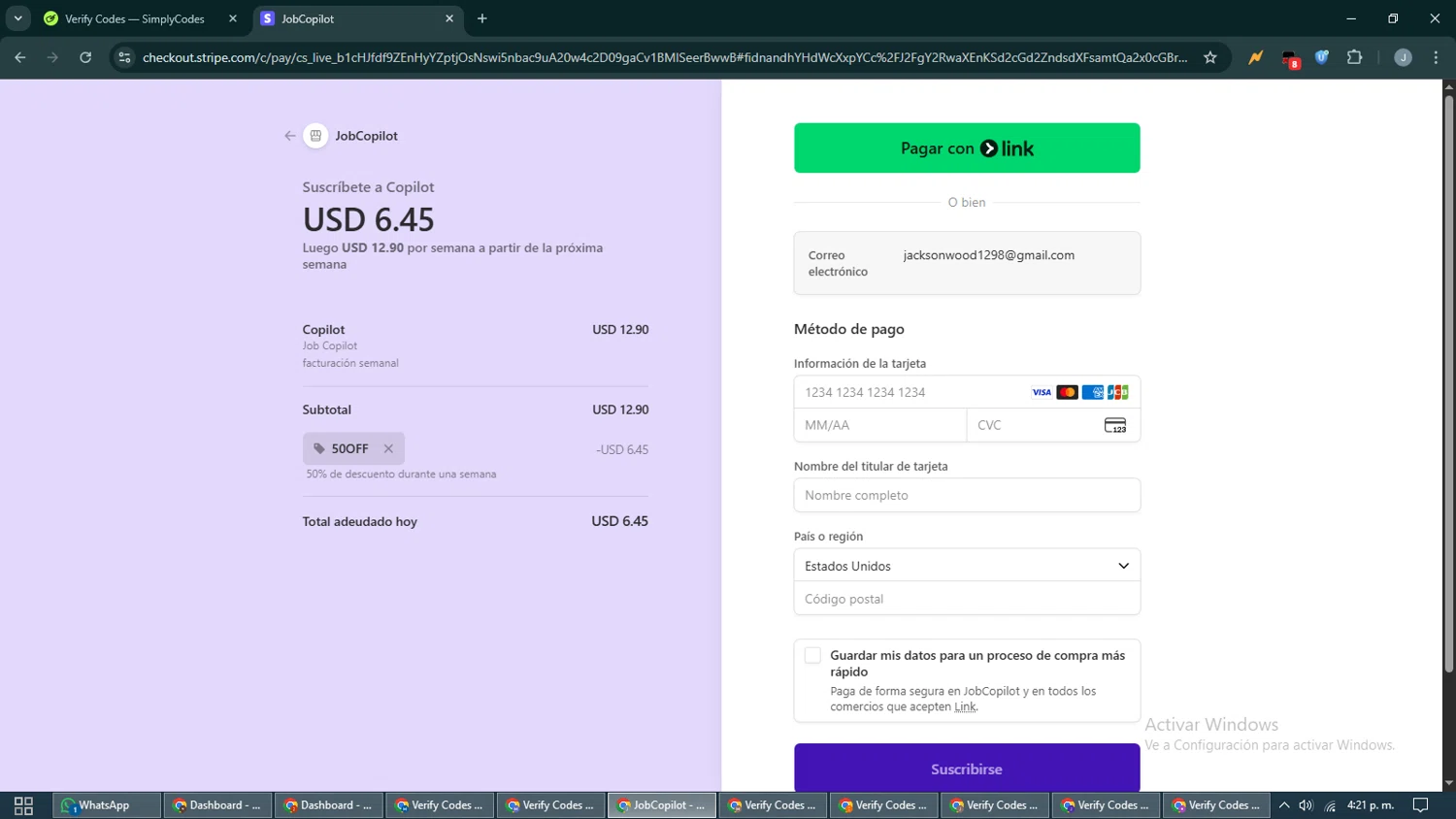Focus the Código postal field

967,599
